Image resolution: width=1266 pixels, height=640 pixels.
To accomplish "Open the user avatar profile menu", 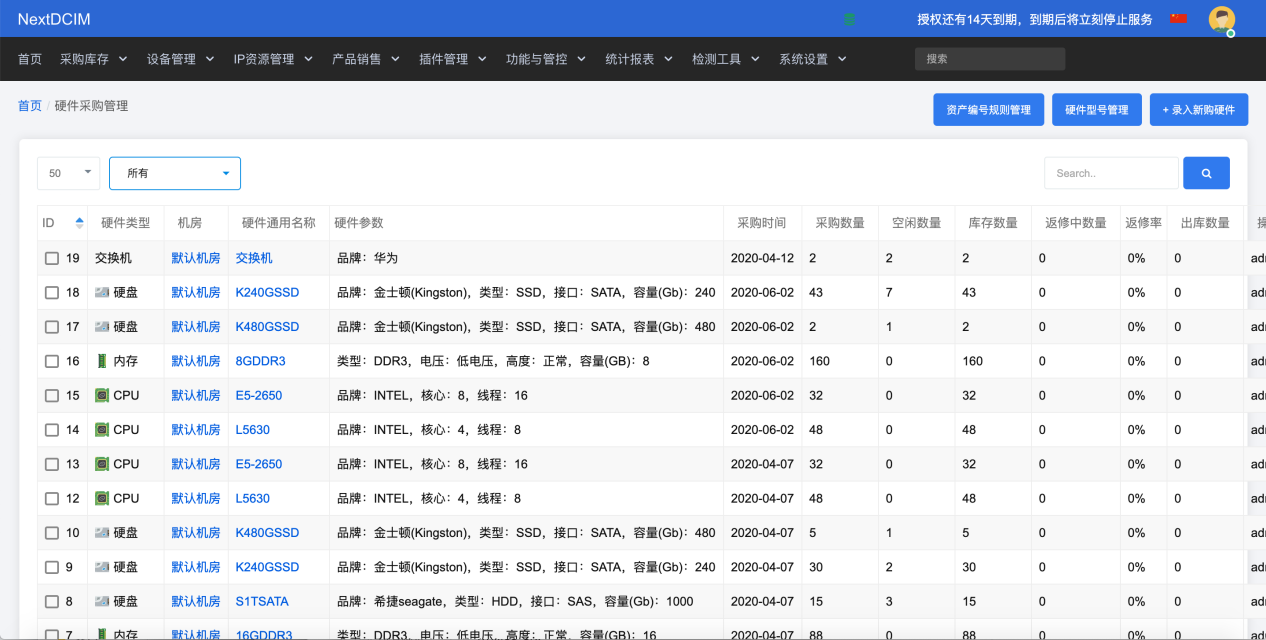I will click(x=1221, y=19).
